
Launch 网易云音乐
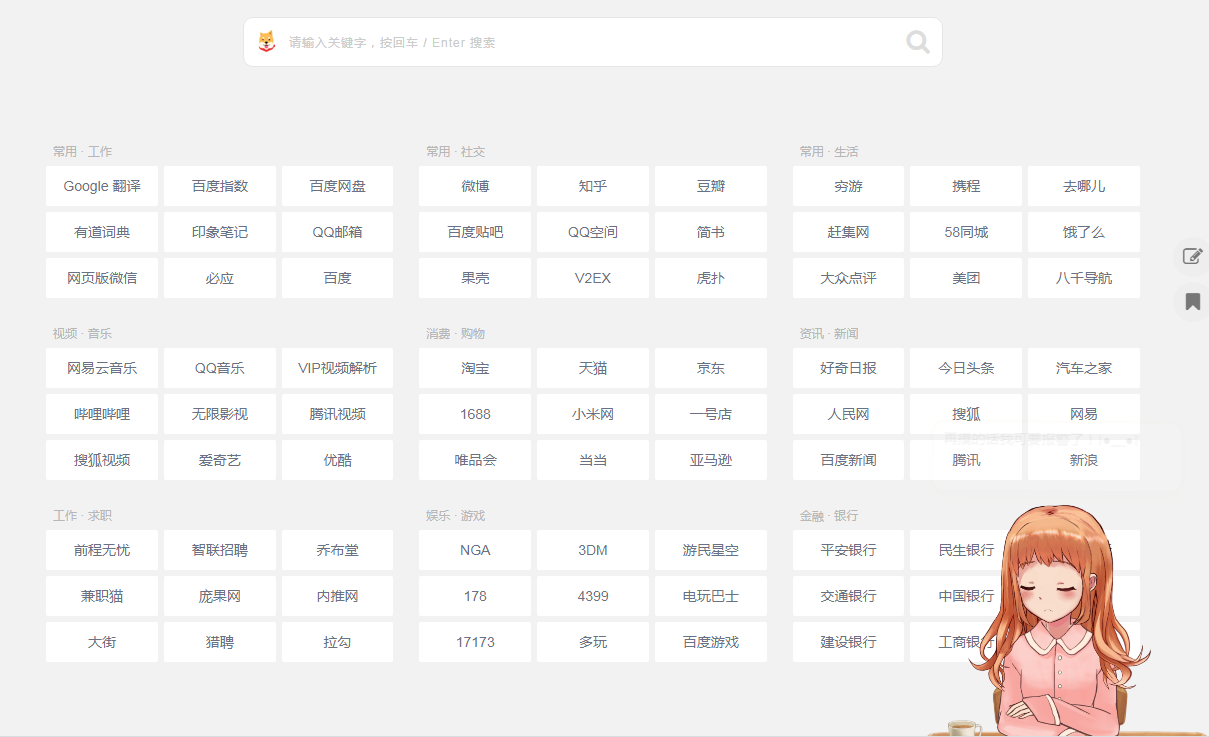[102, 368]
